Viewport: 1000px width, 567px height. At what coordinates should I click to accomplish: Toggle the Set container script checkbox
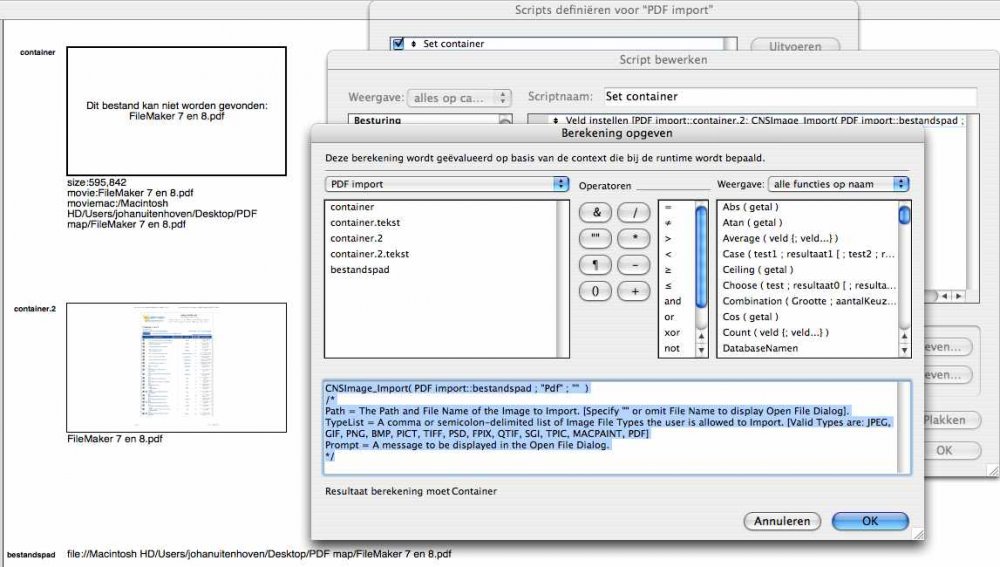399,44
